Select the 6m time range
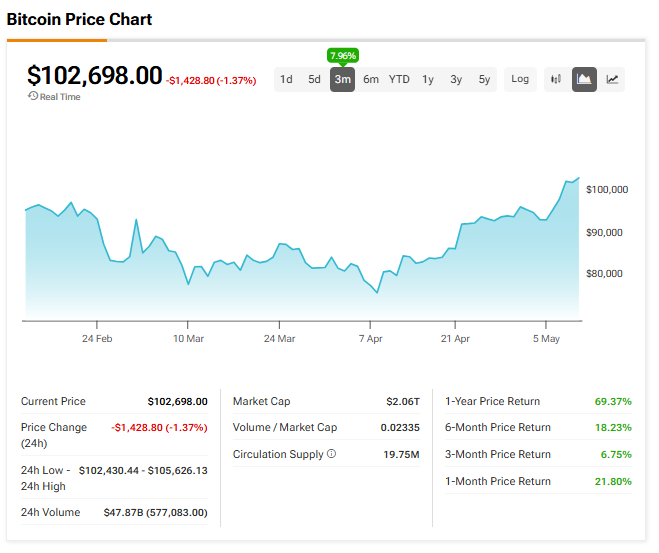 pos(371,79)
